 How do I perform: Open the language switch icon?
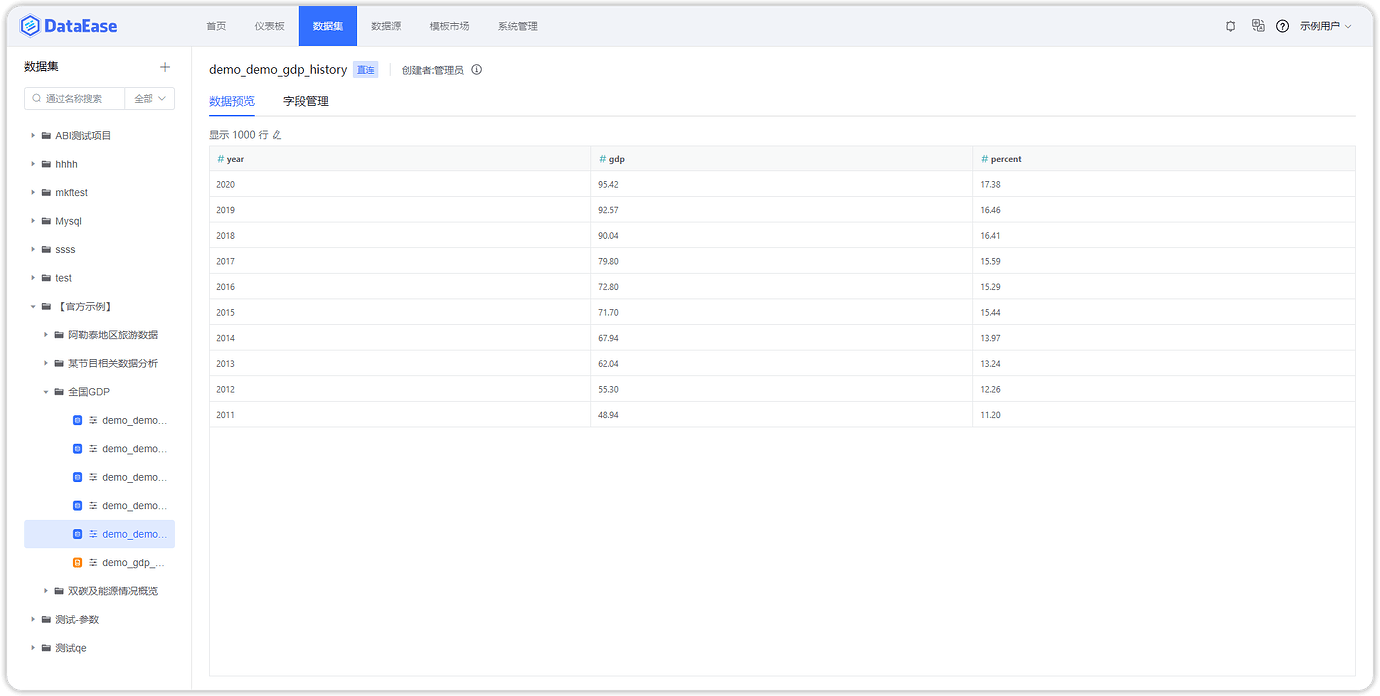pyautogui.click(x=1258, y=26)
